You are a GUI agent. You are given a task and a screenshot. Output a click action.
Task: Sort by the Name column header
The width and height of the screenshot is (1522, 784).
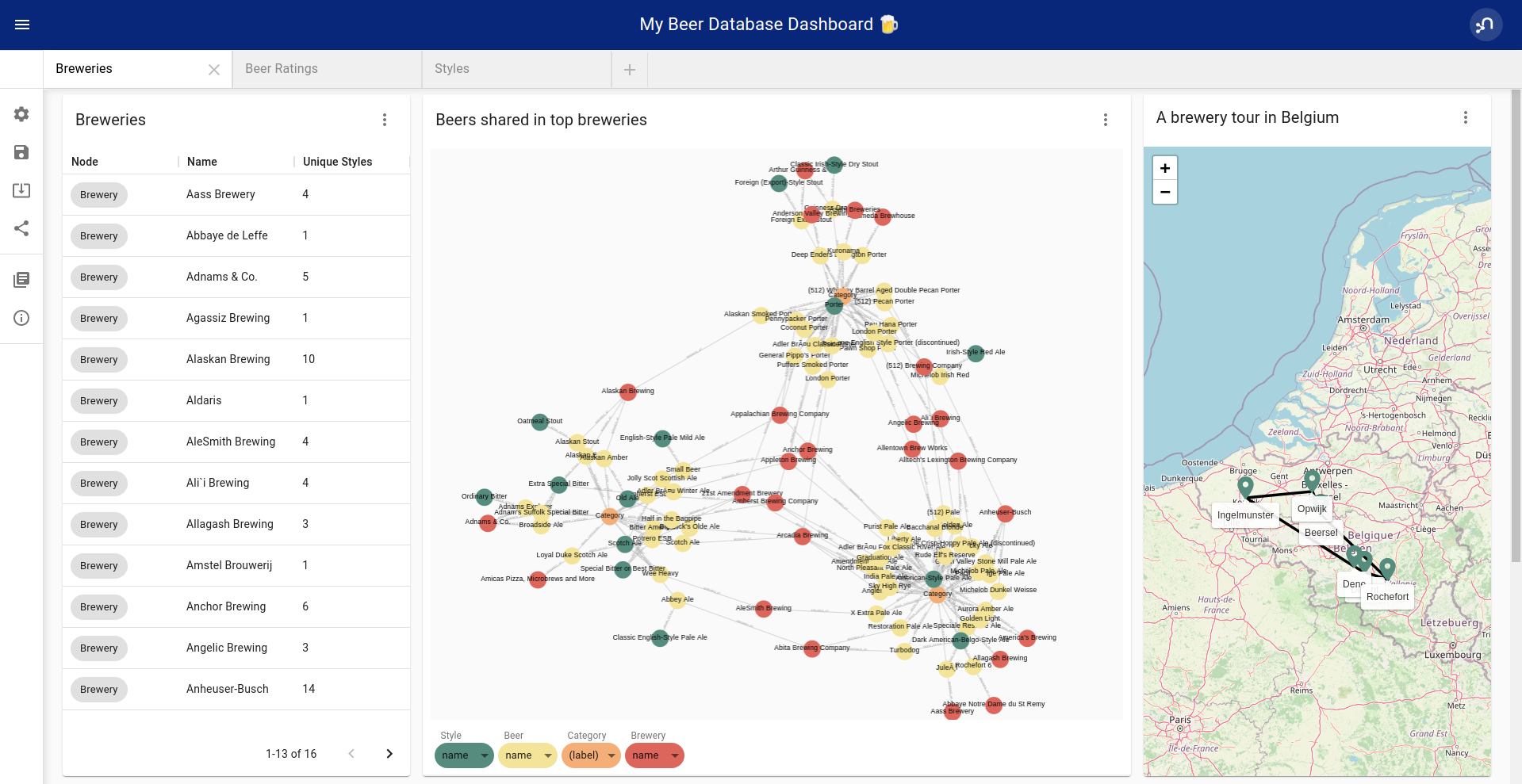click(x=202, y=162)
